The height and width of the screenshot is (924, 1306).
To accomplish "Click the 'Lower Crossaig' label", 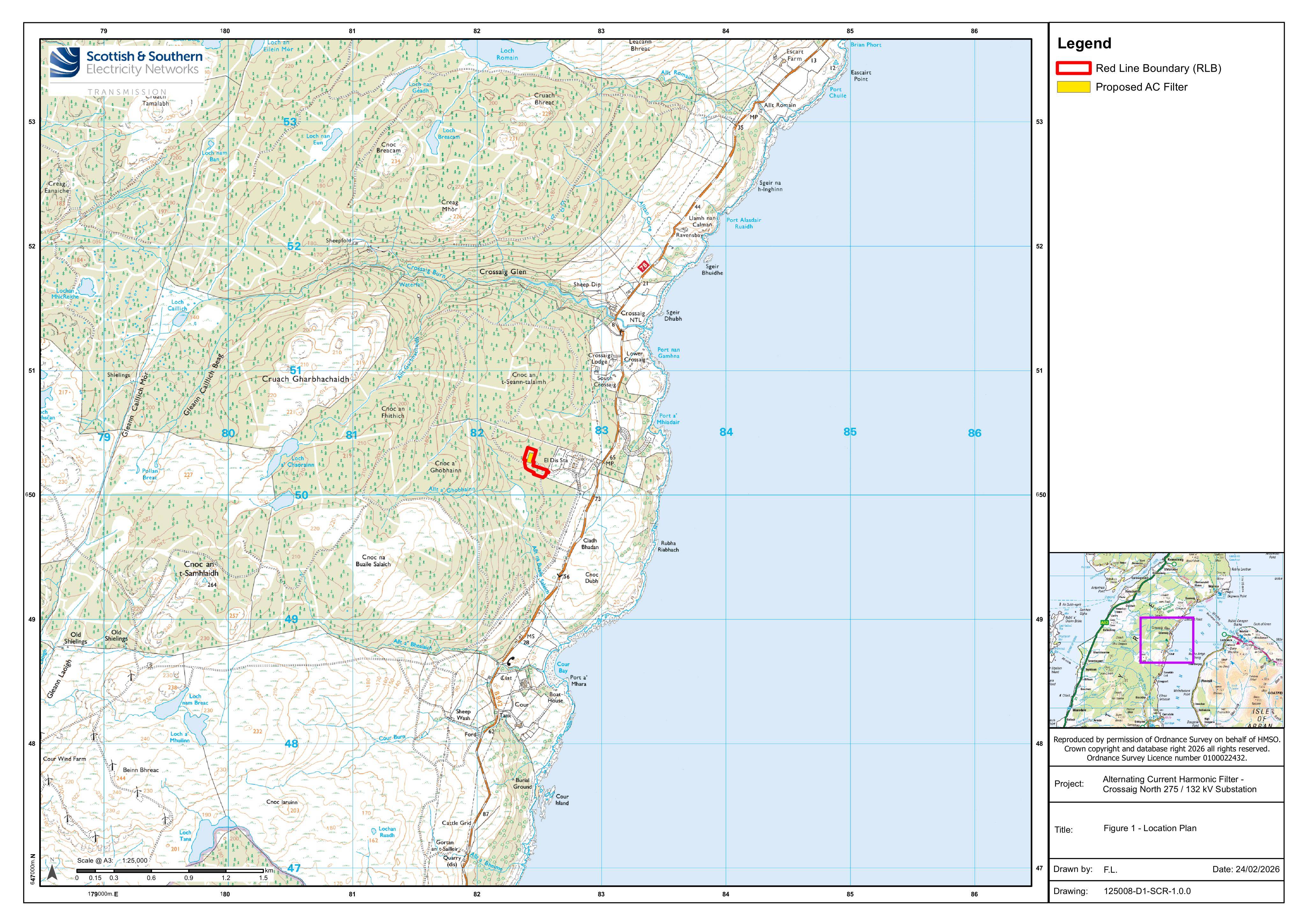I will pyautogui.click(x=635, y=356).
